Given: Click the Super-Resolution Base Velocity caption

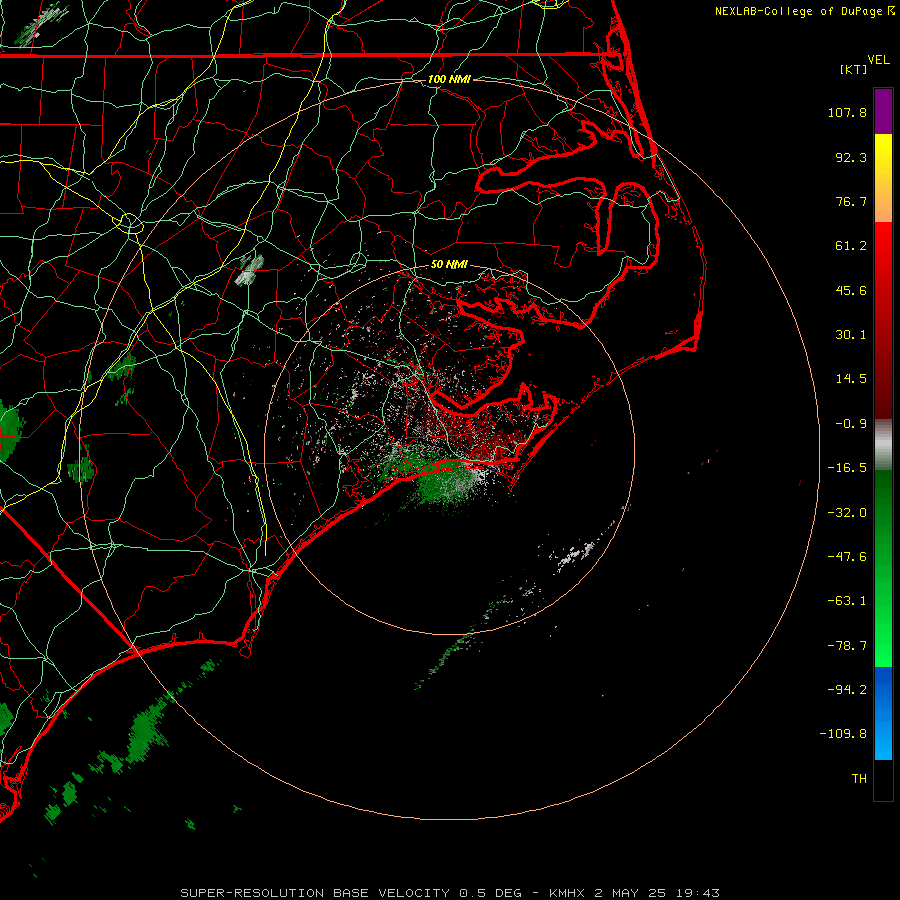Looking at the screenshot, I should coord(450,893).
